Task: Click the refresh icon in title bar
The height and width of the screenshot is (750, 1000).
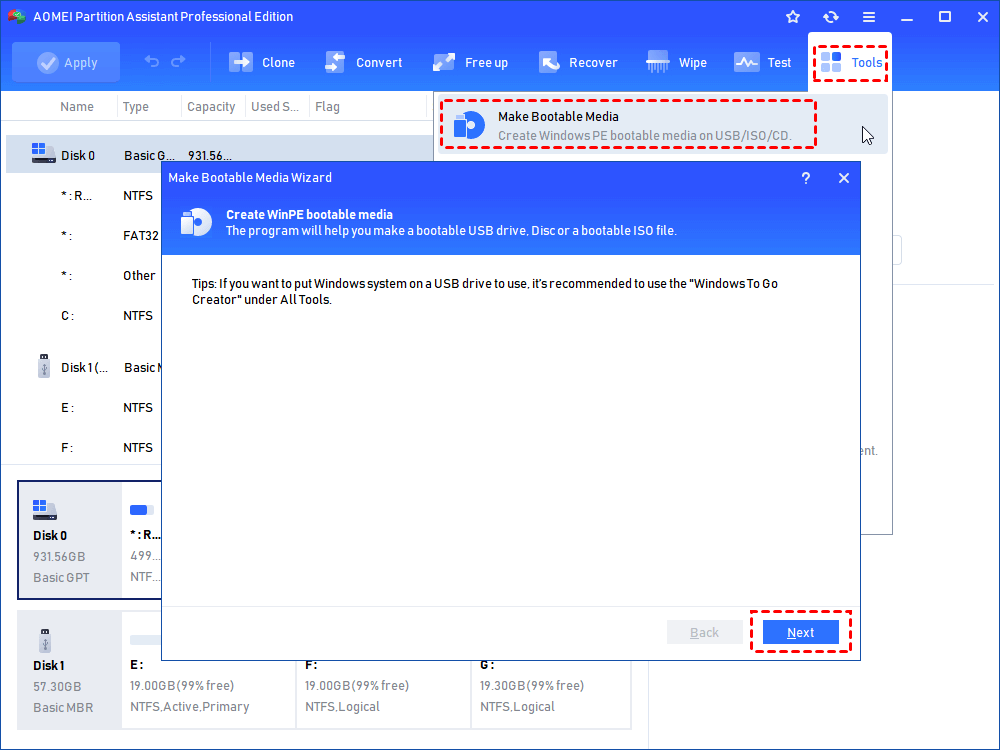Action: coord(830,17)
